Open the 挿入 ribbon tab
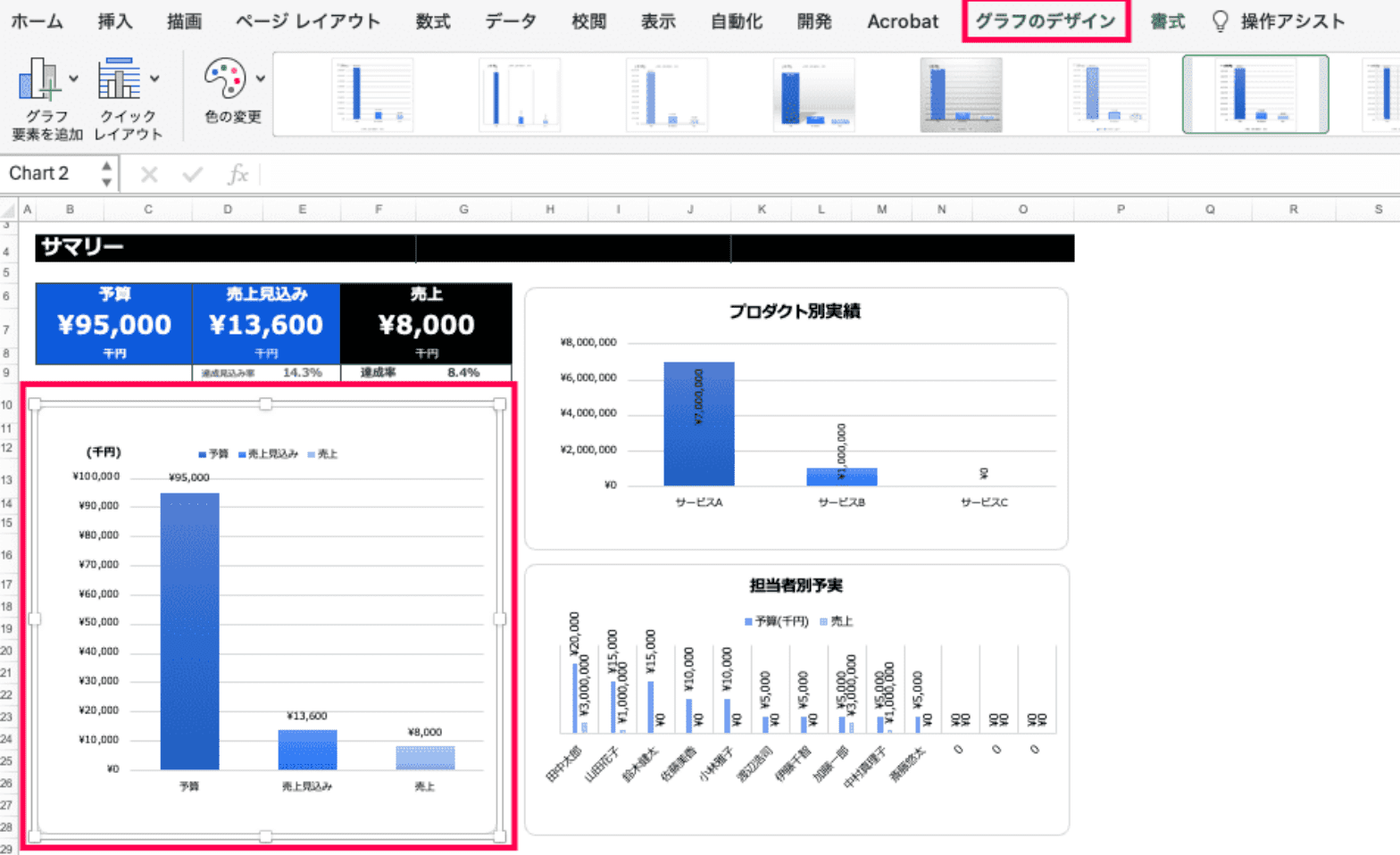This screenshot has width=1400, height=855. (114, 21)
